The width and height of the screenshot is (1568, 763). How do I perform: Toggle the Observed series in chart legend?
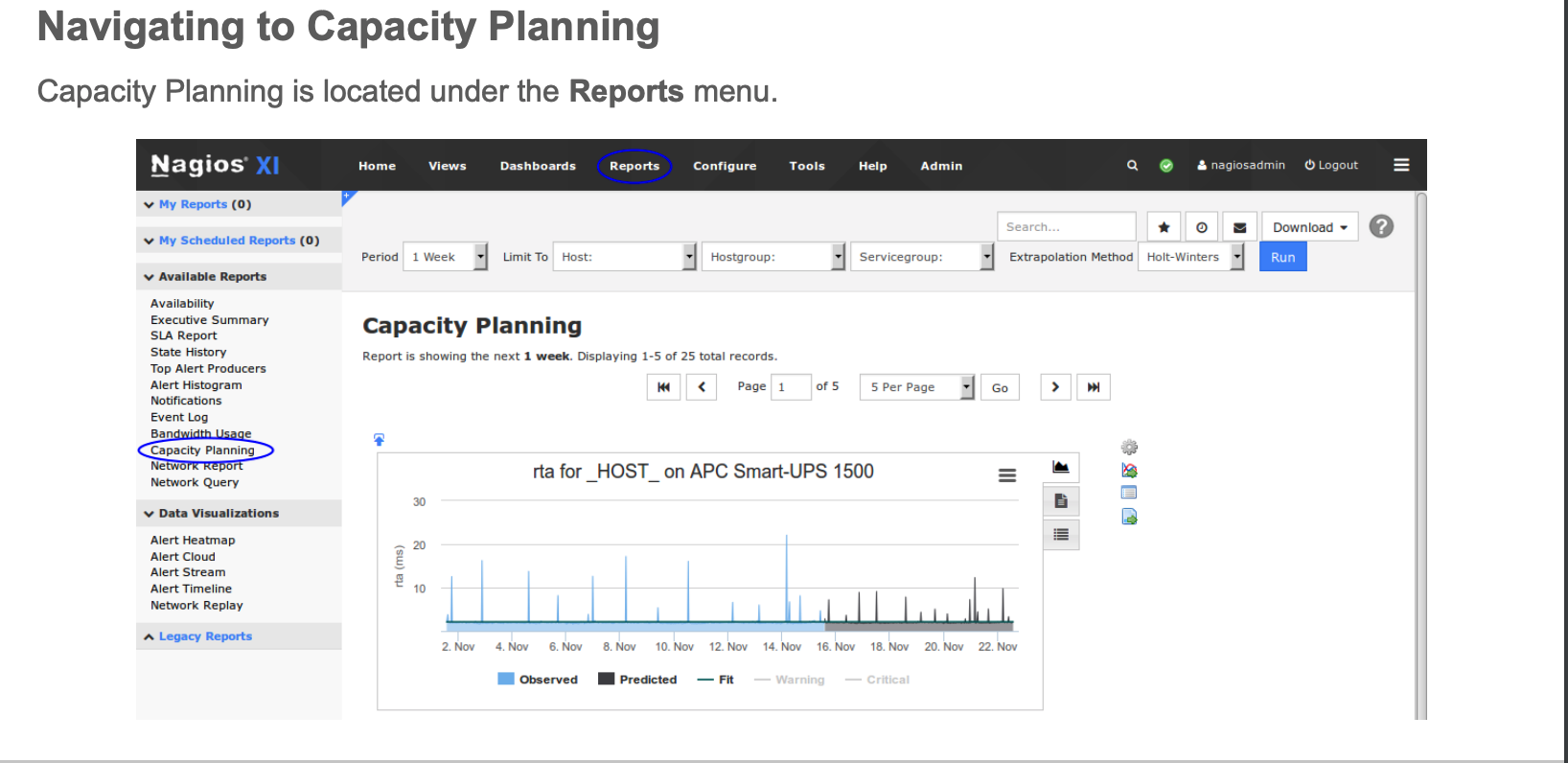(x=538, y=680)
